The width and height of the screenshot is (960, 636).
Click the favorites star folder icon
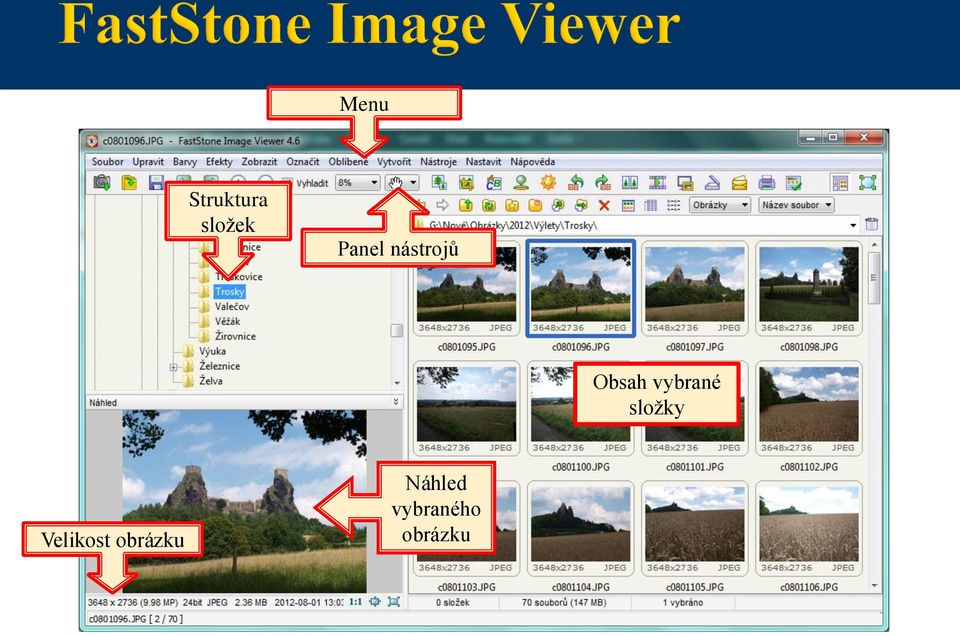coord(512,205)
